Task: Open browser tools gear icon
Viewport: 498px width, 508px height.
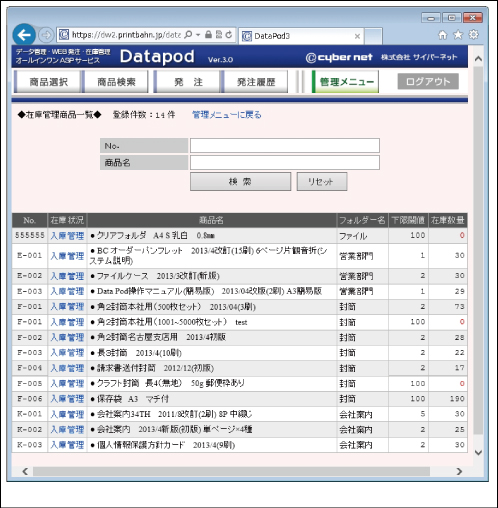Action: click(474, 34)
